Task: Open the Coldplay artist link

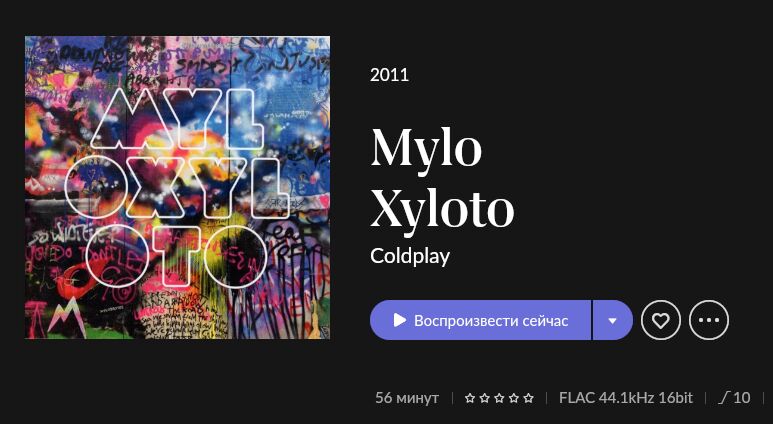Action: pos(410,256)
